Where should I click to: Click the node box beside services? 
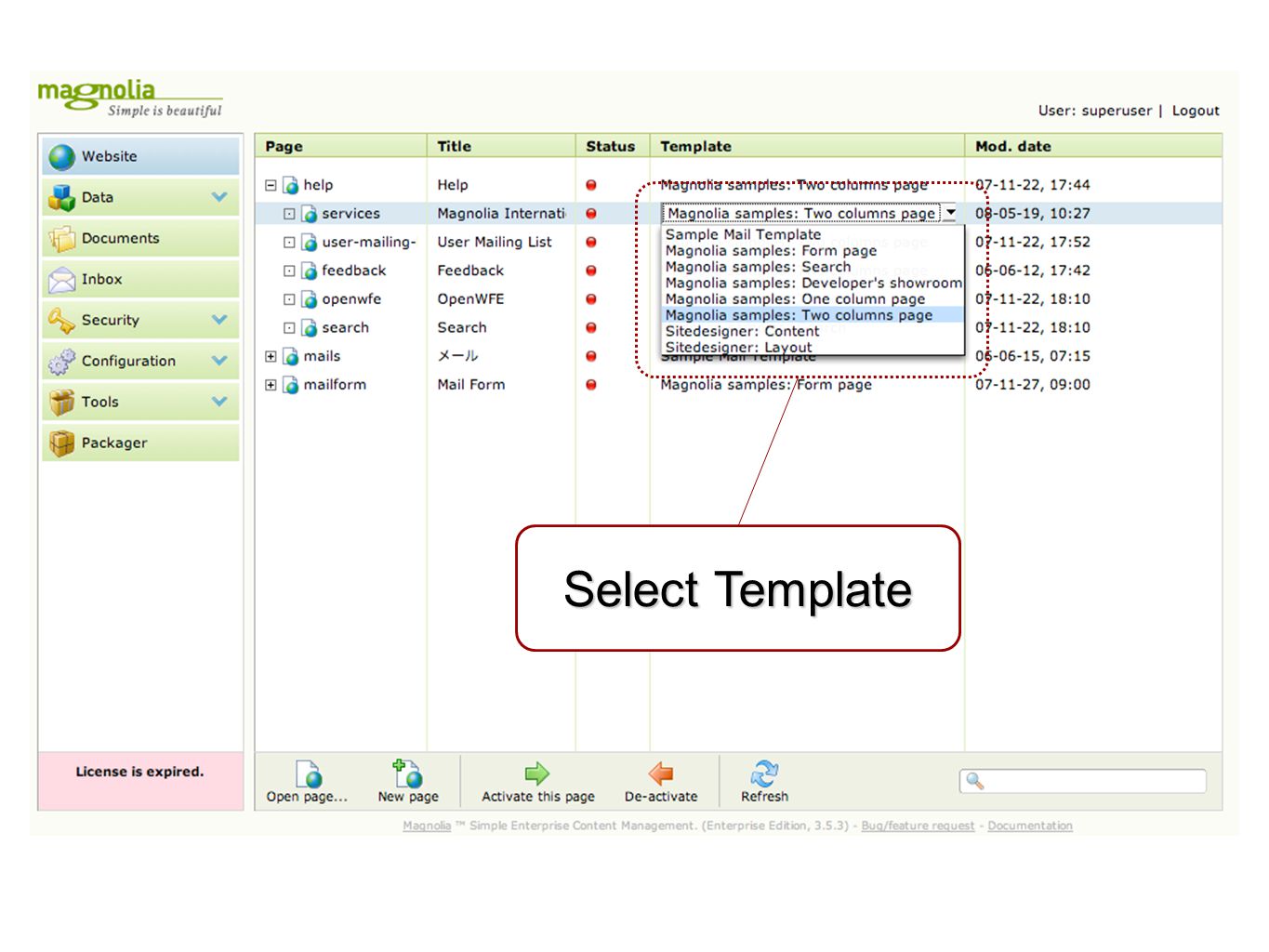[x=289, y=214]
